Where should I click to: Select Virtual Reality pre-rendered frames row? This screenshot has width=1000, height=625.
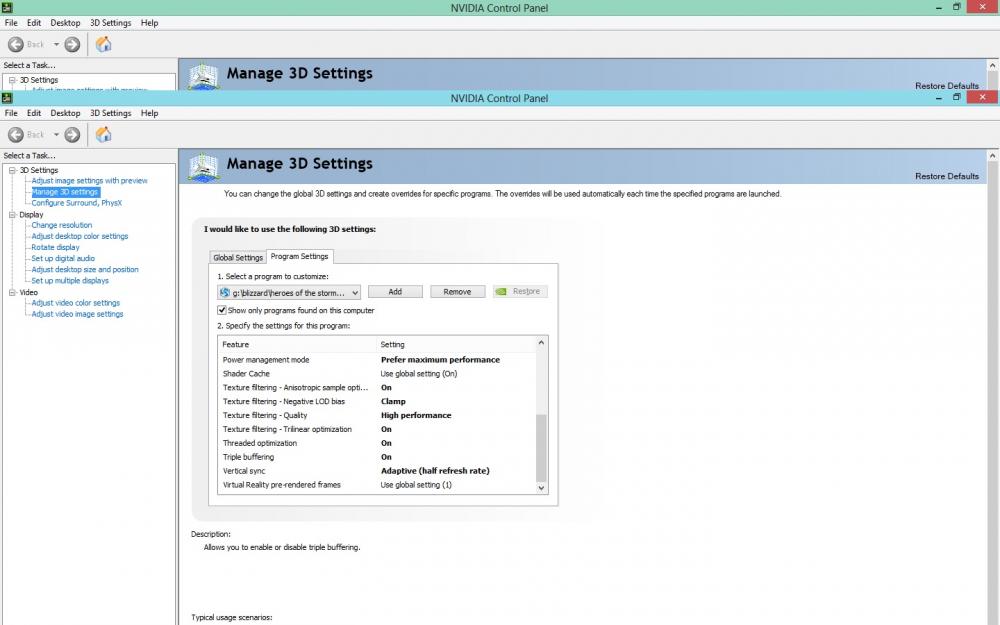point(377,485)
